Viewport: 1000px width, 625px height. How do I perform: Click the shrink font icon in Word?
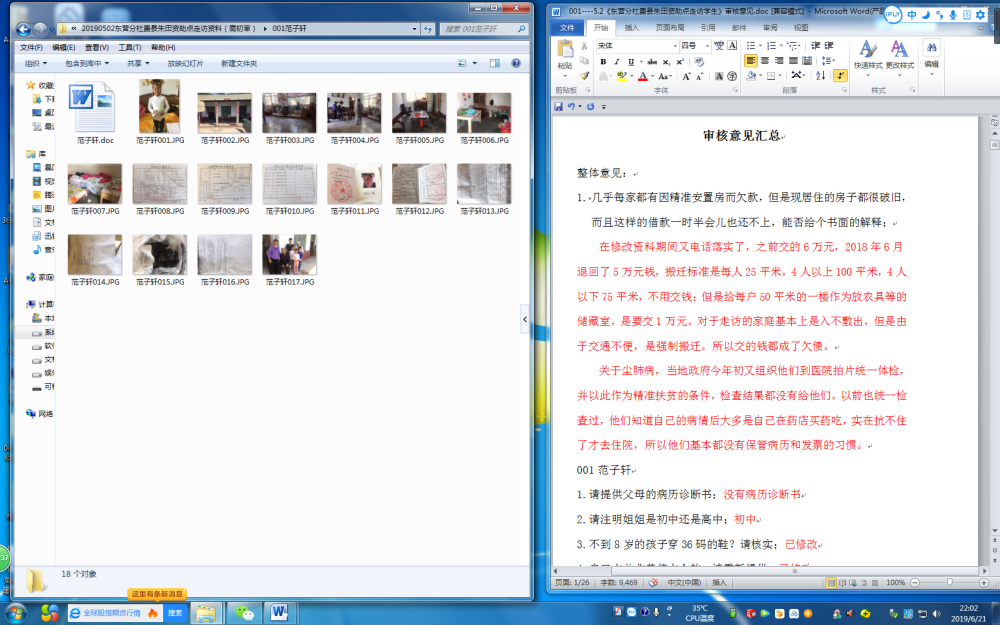pyautogui.click(x=700, y=77)
